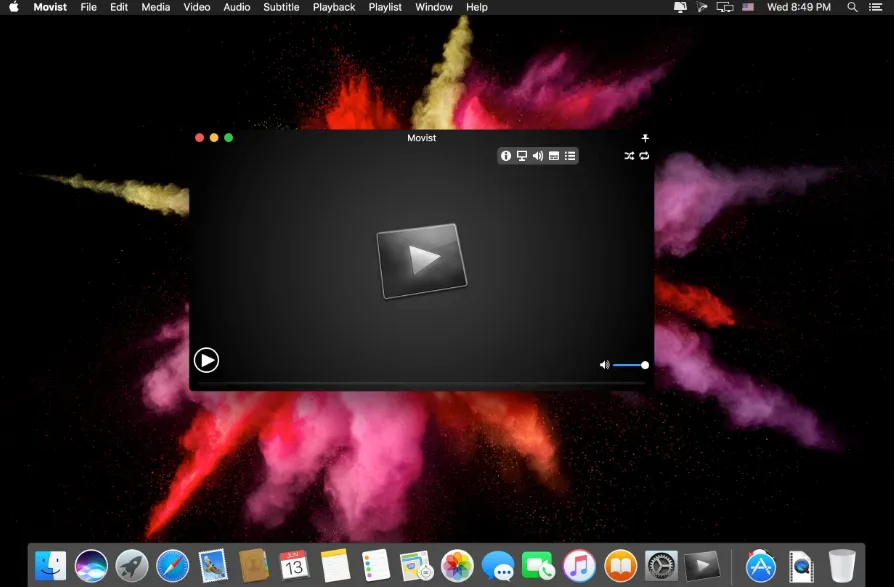Open FaceTime in the Dock

click(538, 565)
